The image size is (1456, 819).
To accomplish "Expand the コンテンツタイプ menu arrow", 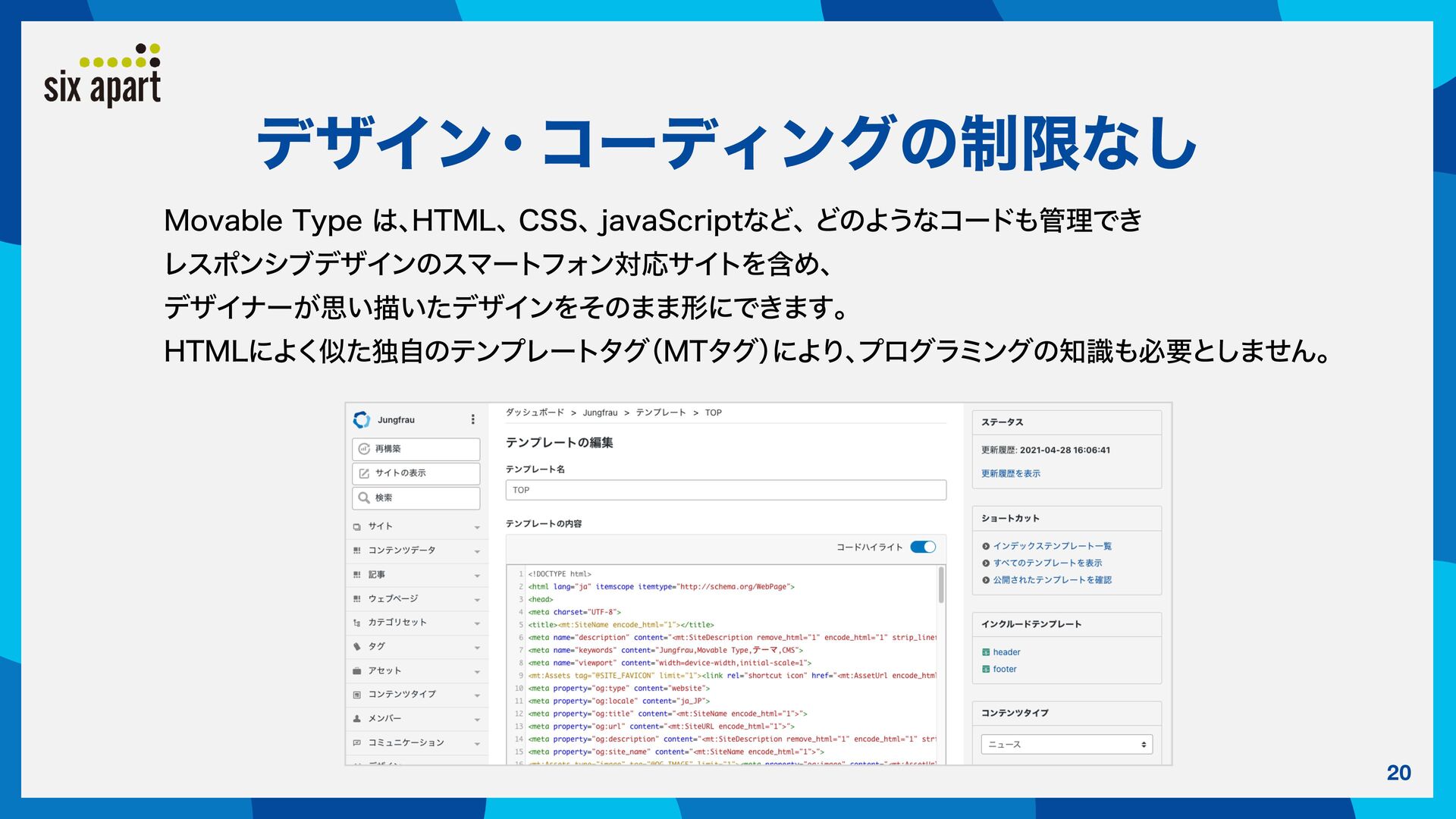I will (x=477, y=695).
